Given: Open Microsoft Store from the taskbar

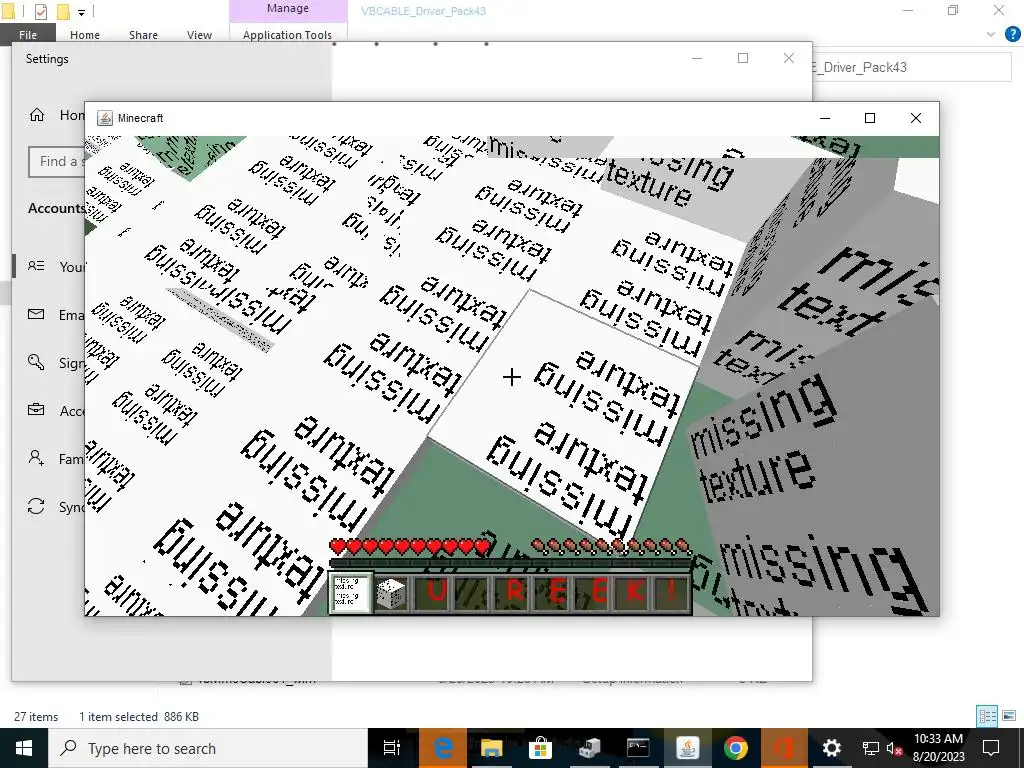Looking at the screenshot, I should click(x=540, y=748).
